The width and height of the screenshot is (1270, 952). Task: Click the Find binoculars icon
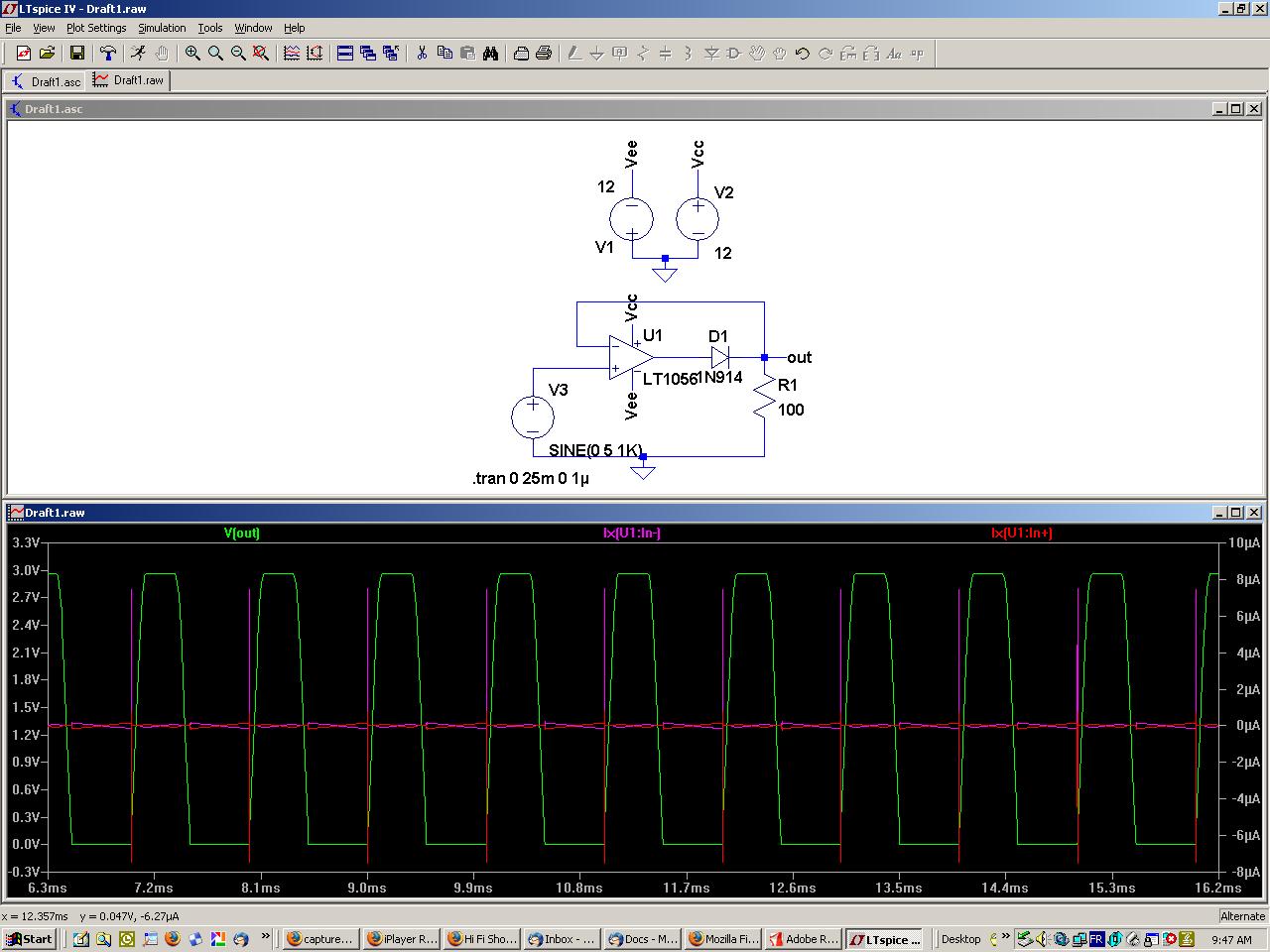coord(490,54)
